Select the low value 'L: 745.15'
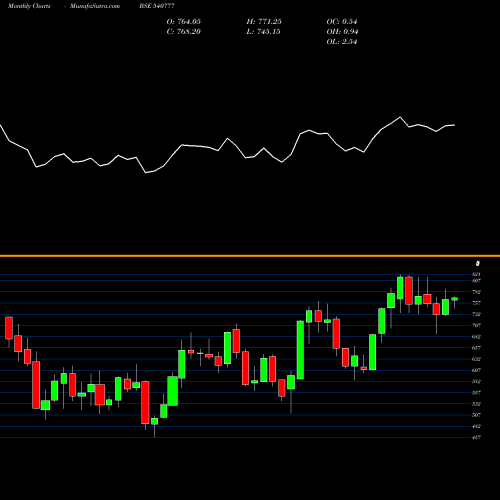This screenshot has width=500, height=500. 264,32
